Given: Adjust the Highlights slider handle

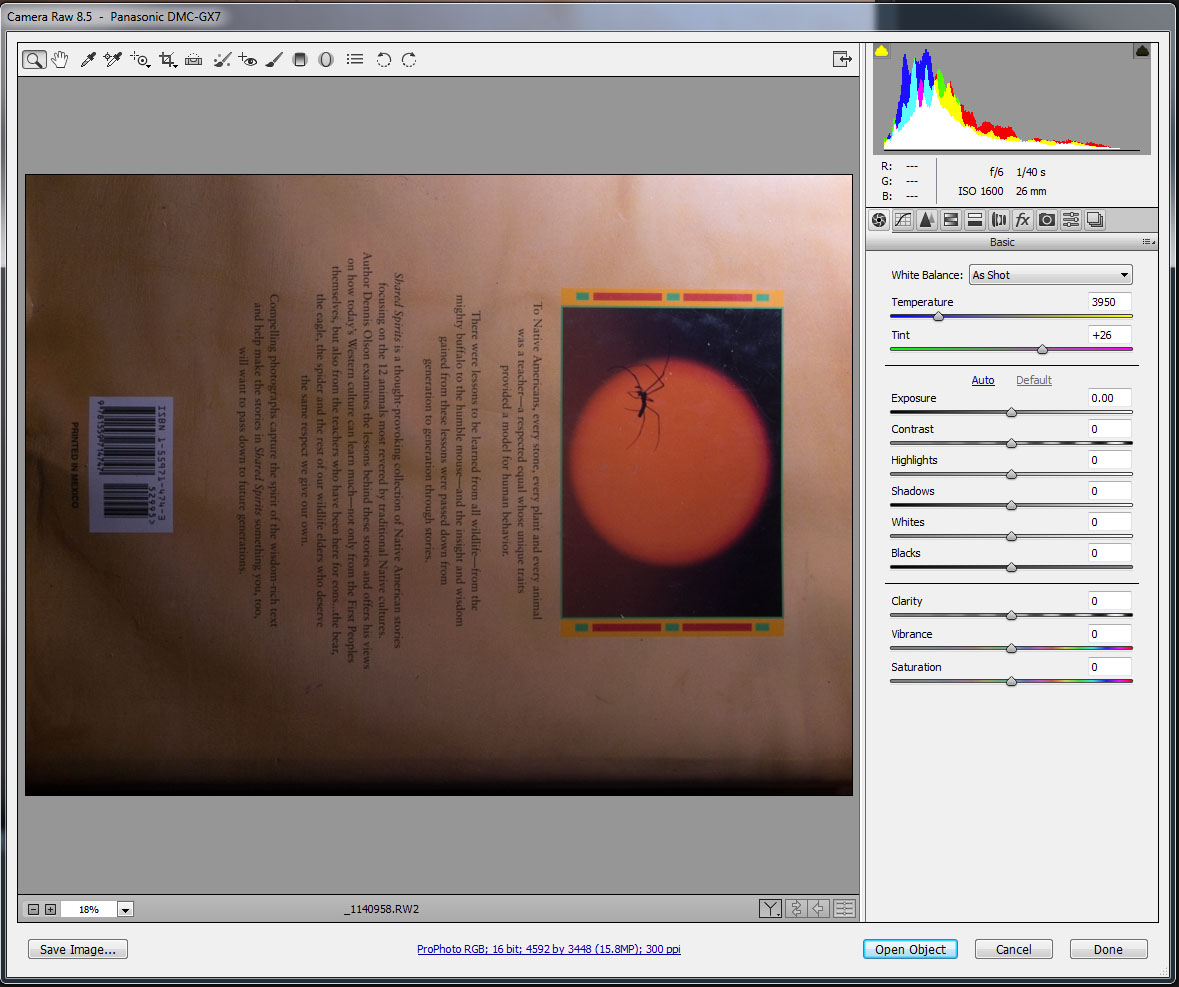Looking at the screenshot, I should [1011, 474].
